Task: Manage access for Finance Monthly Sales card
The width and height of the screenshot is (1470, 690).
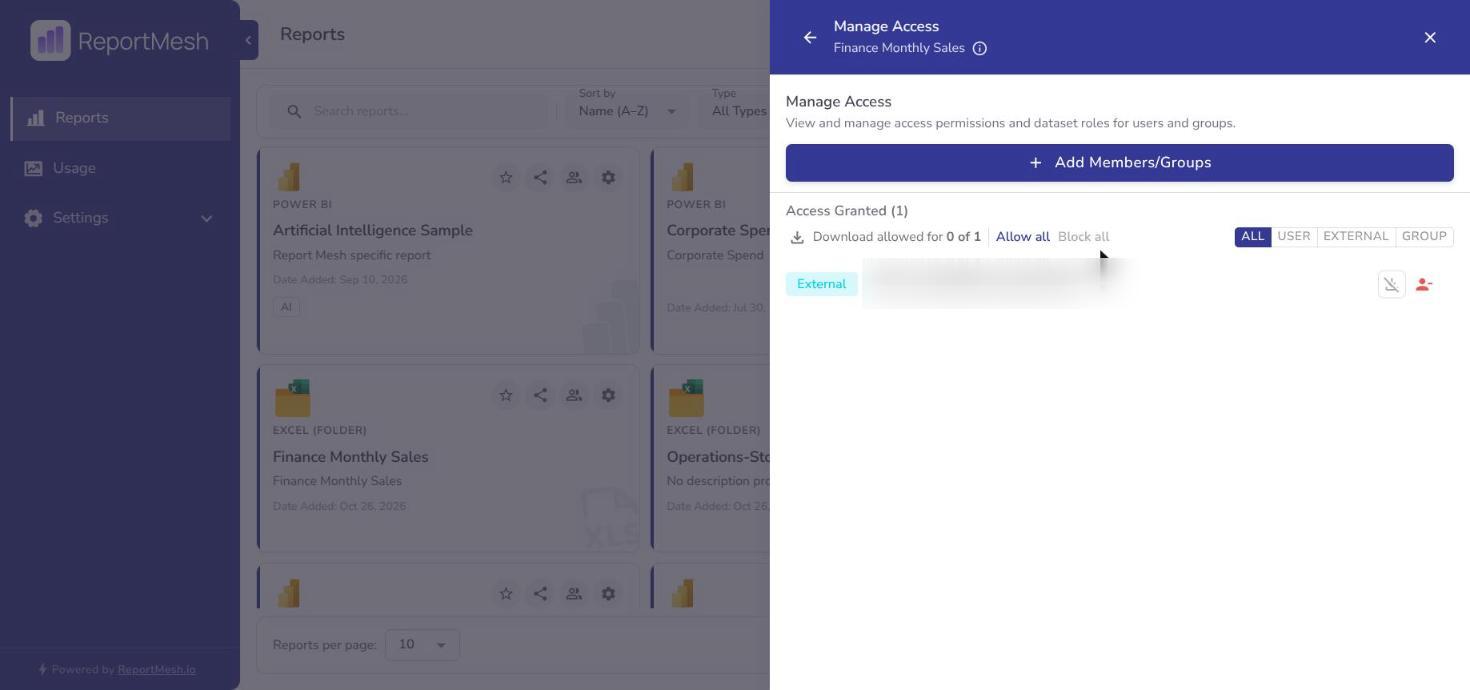Action: coord(574,395)
